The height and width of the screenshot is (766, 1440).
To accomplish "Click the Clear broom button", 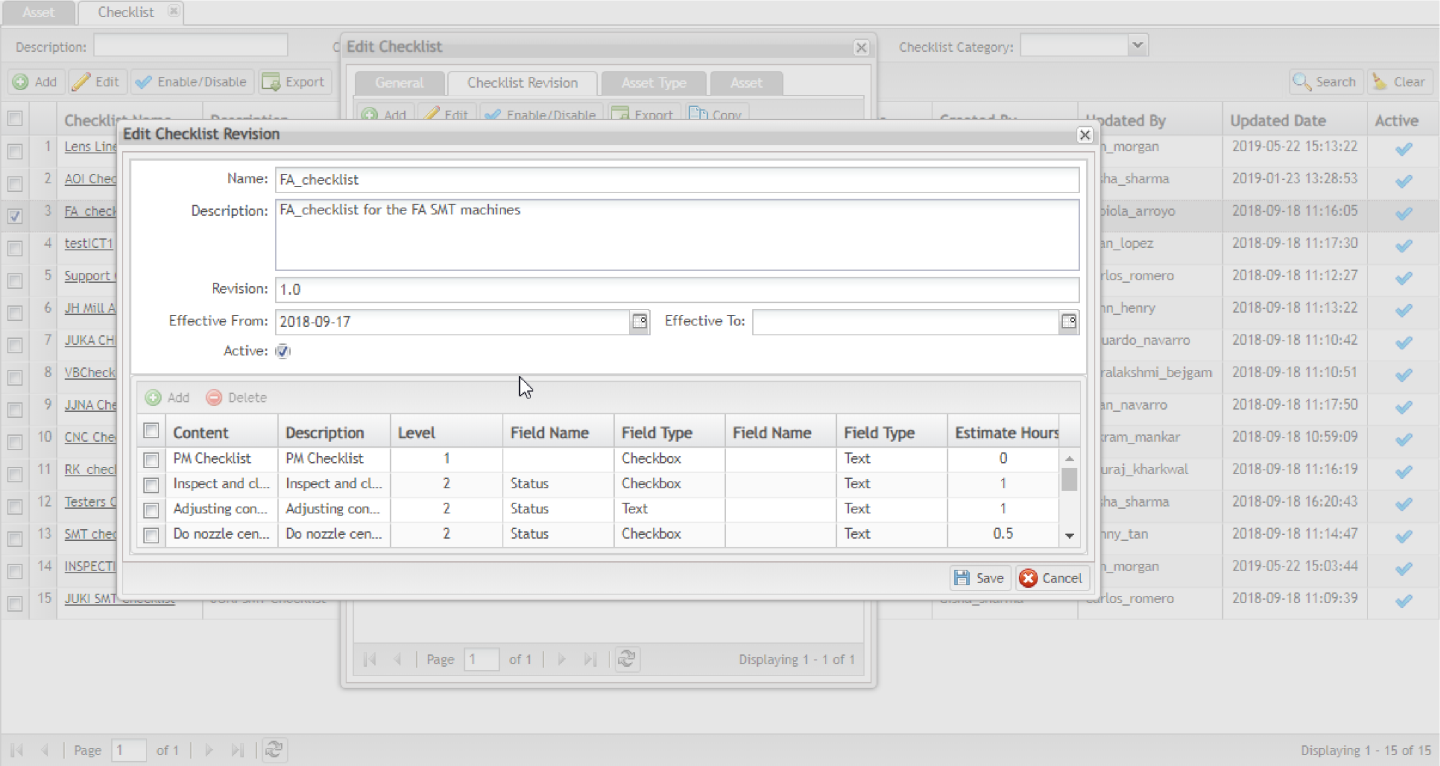I will [x=1399, y=82].
